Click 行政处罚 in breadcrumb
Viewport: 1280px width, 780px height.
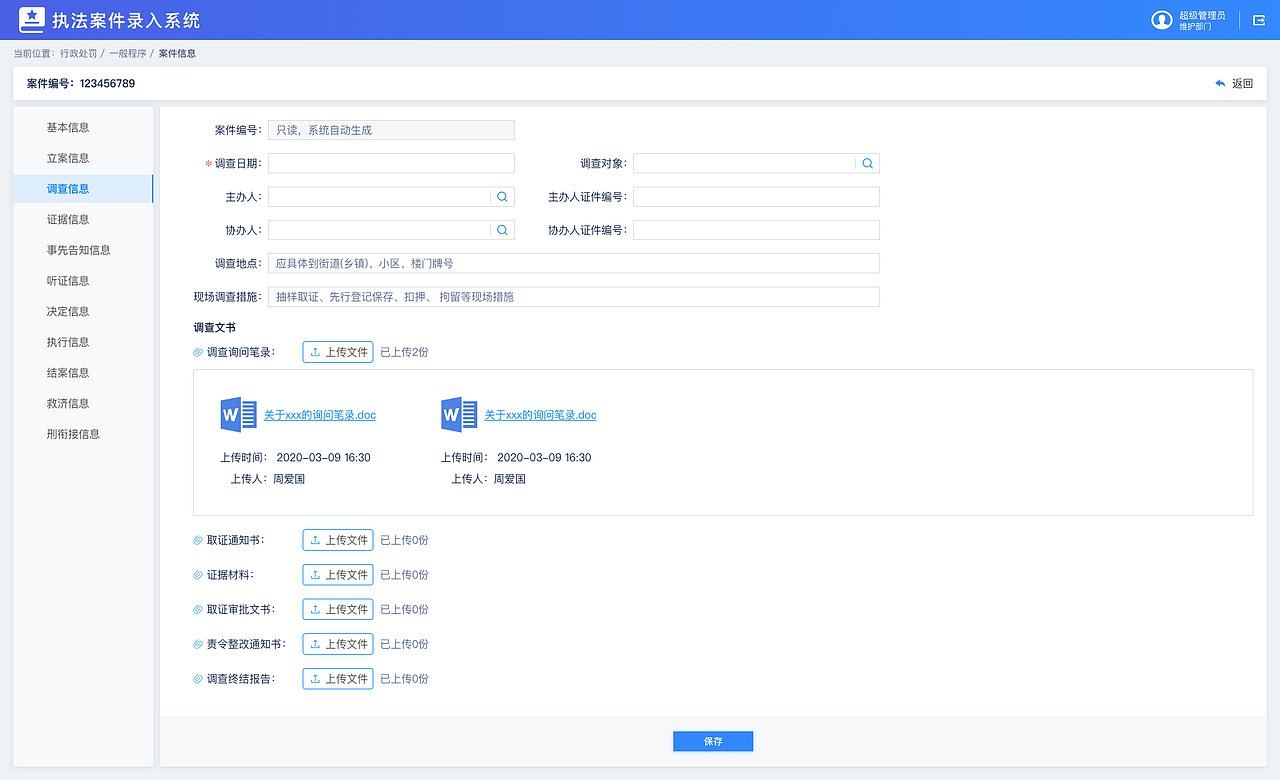(77, 53)
